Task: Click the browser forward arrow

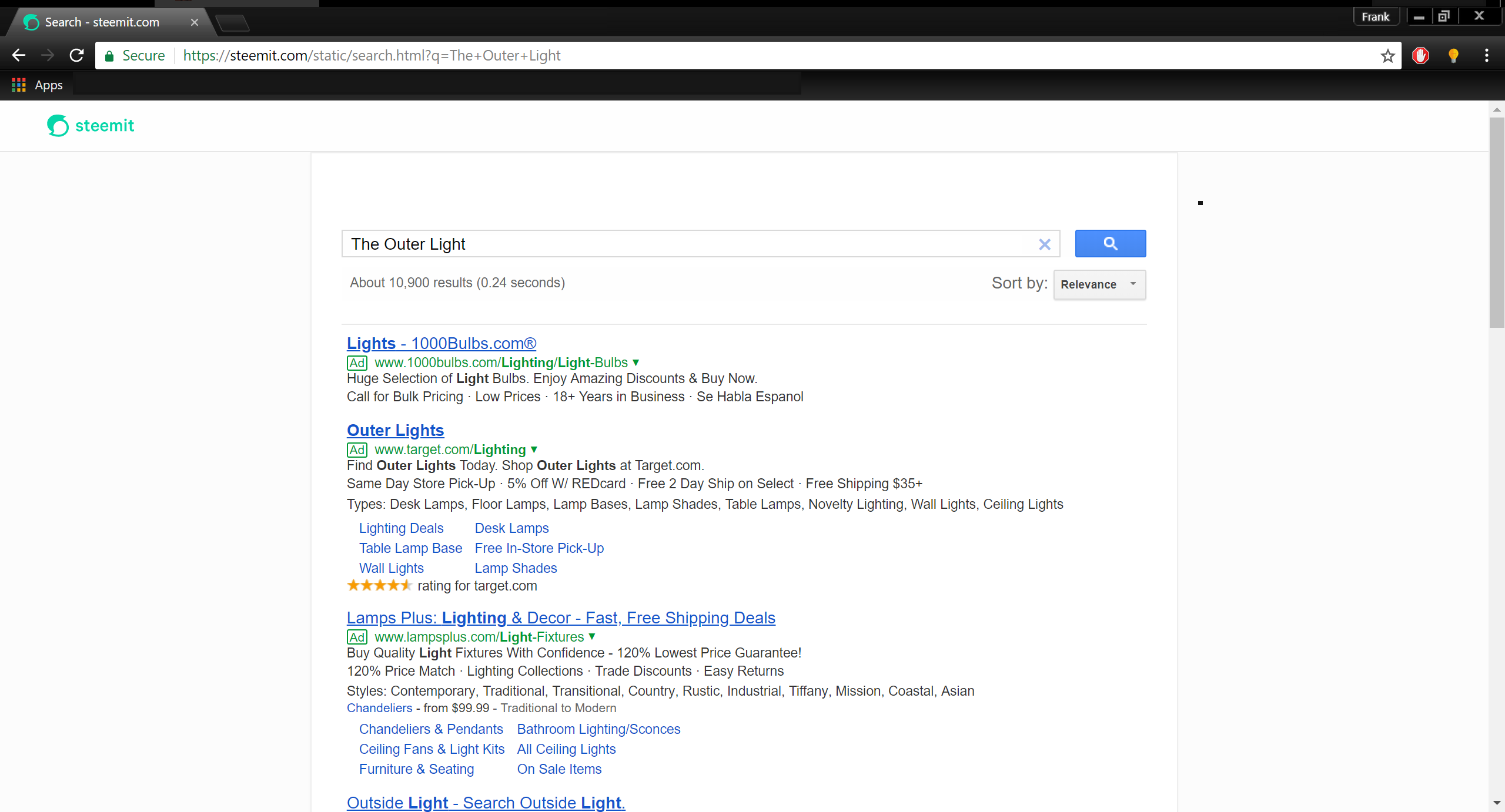Action: 48,55
